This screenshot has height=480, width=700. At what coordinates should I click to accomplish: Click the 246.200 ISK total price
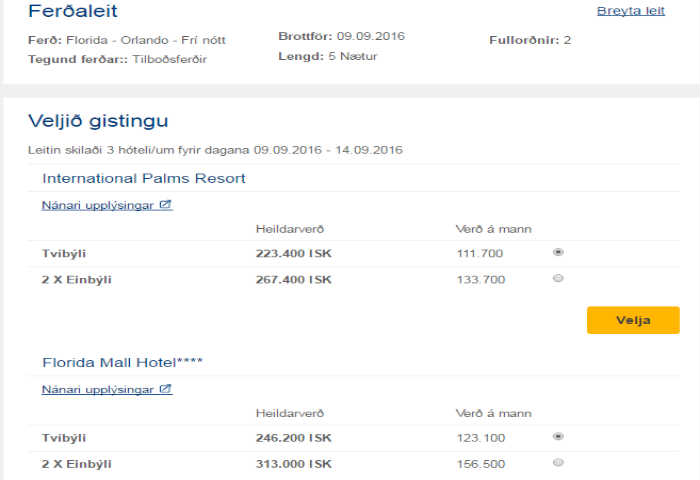293,437
